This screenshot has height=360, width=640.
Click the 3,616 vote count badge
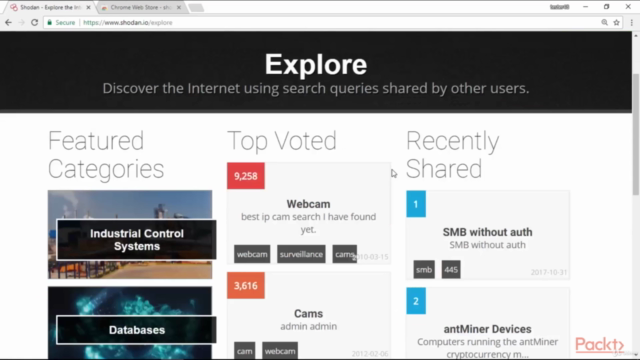coord(246,285)
